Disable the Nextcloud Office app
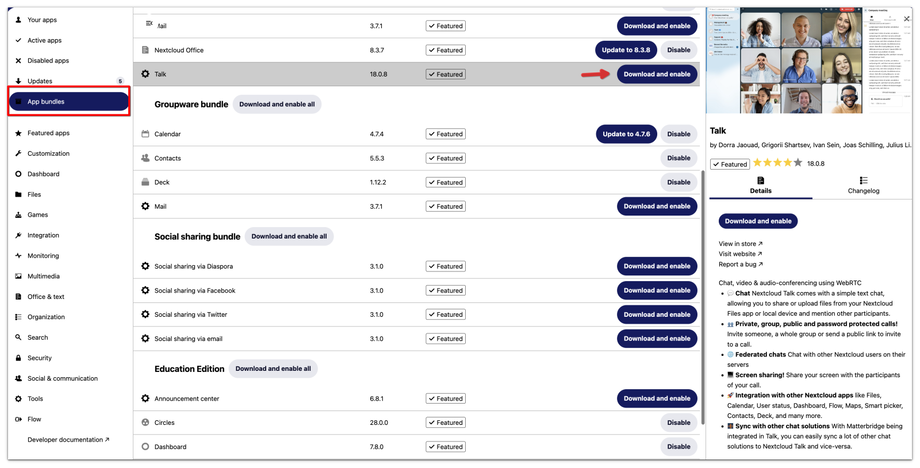 tap(678, 50)
